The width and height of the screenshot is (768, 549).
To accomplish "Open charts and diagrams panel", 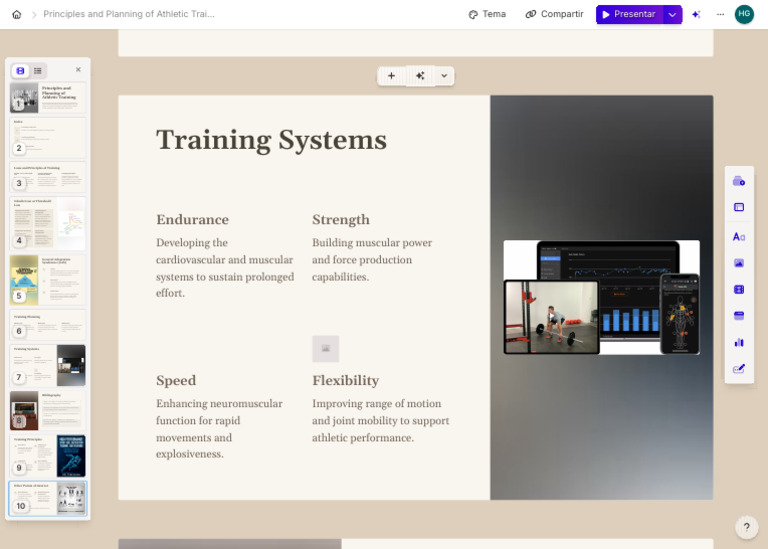I will [x=739, y=342].
